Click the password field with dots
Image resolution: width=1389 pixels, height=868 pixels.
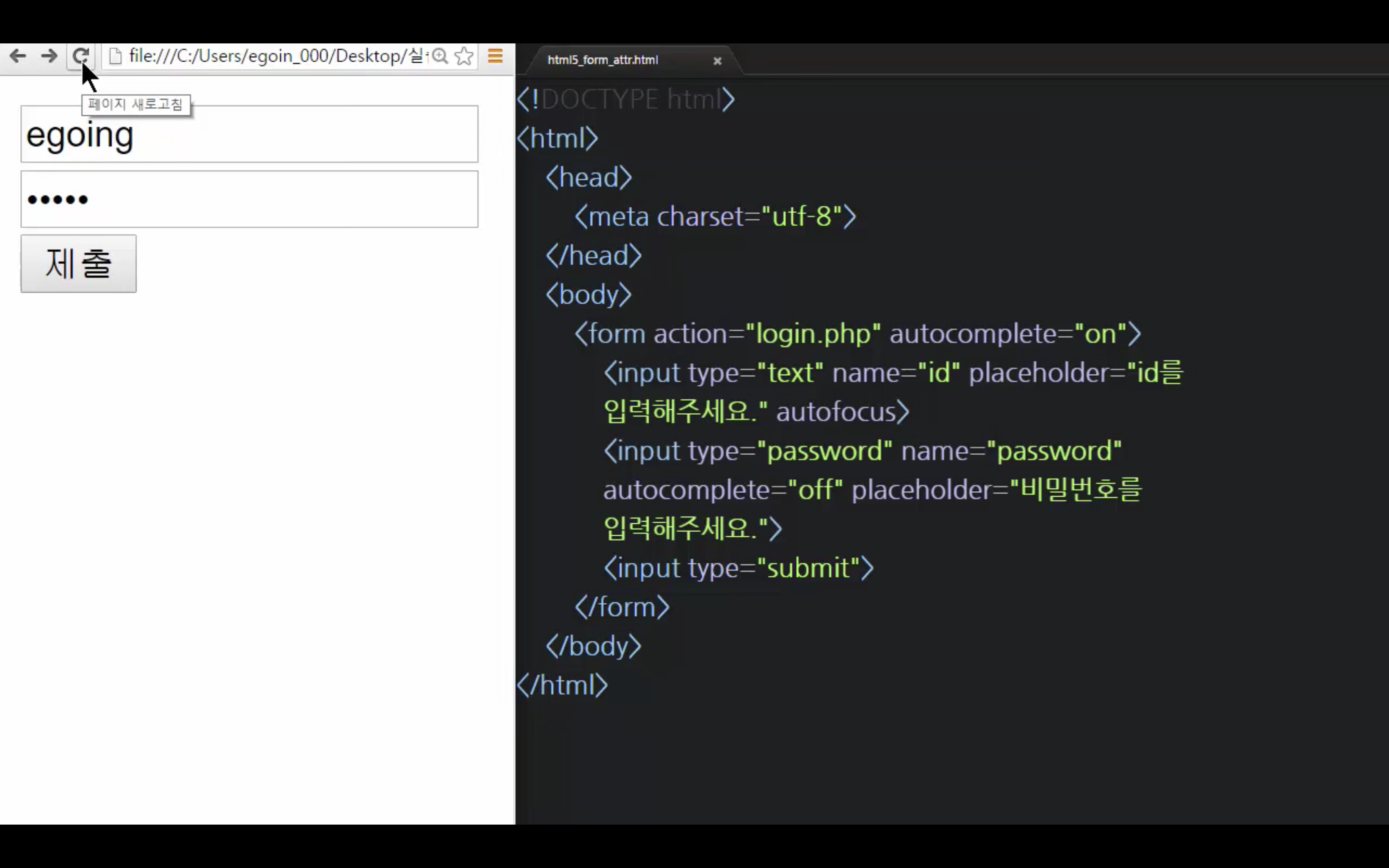click(x=249, y=199)
